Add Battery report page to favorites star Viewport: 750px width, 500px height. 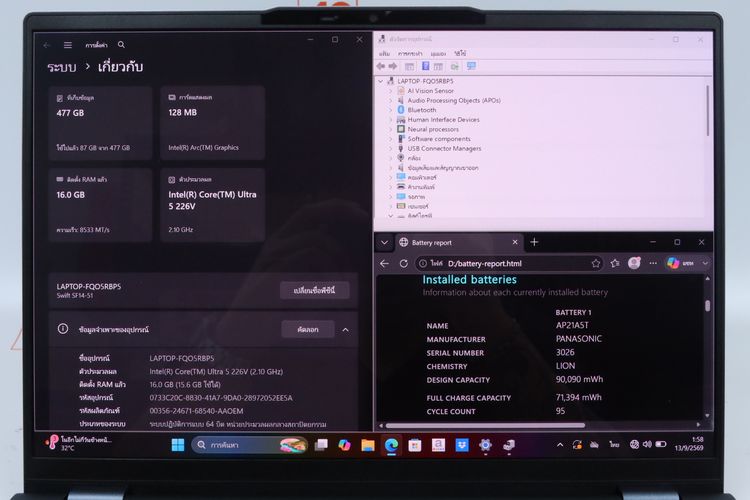(x=596, y=264)
